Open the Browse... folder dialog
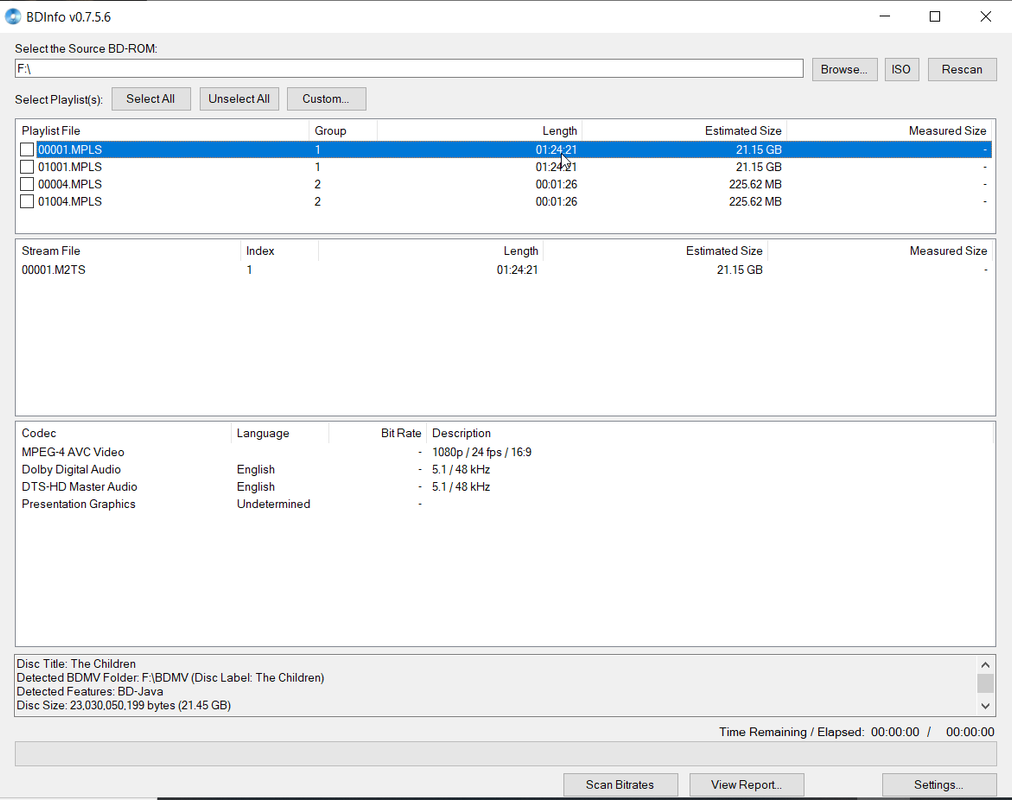This screenshot has width=1012, height=800. click(x=844, y=69)
